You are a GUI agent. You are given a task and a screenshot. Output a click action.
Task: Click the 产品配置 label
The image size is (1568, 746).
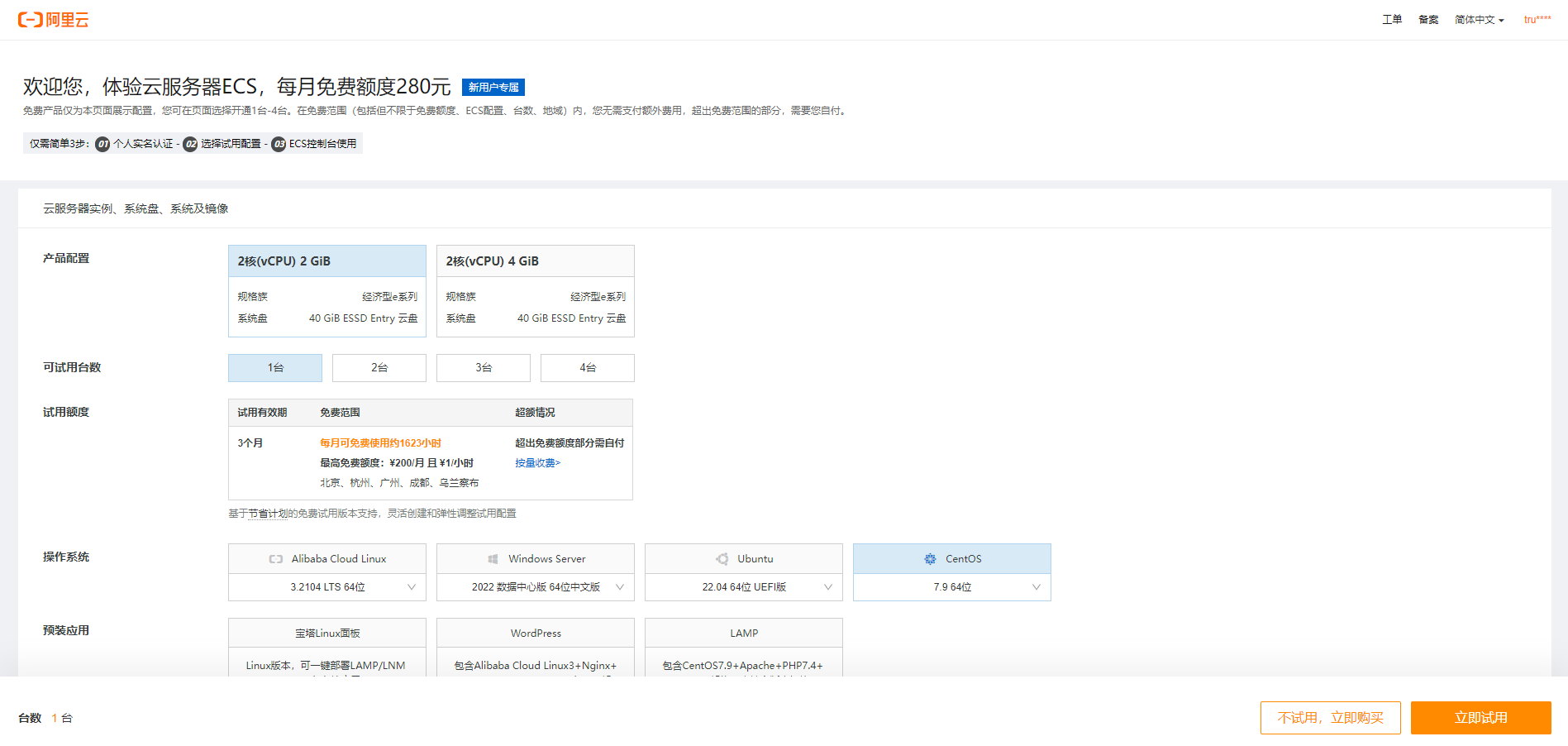[x=66, y=259]
